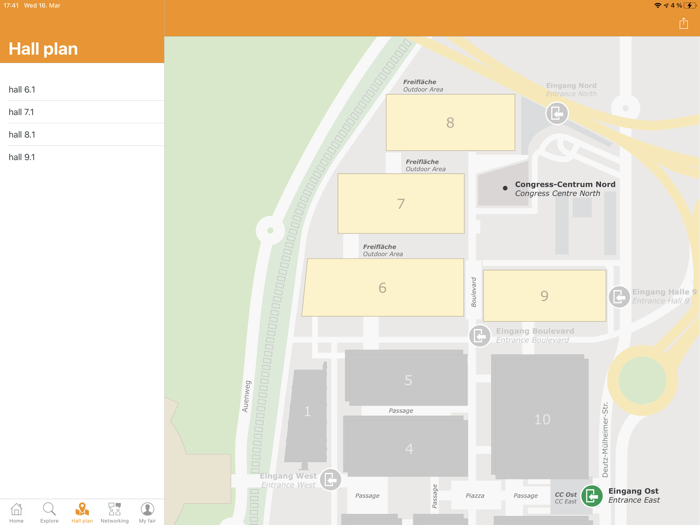The width and height of the screenshot is (700, 525).
Task: Tap grey hall 5 on the map
Action: (407, 379)
